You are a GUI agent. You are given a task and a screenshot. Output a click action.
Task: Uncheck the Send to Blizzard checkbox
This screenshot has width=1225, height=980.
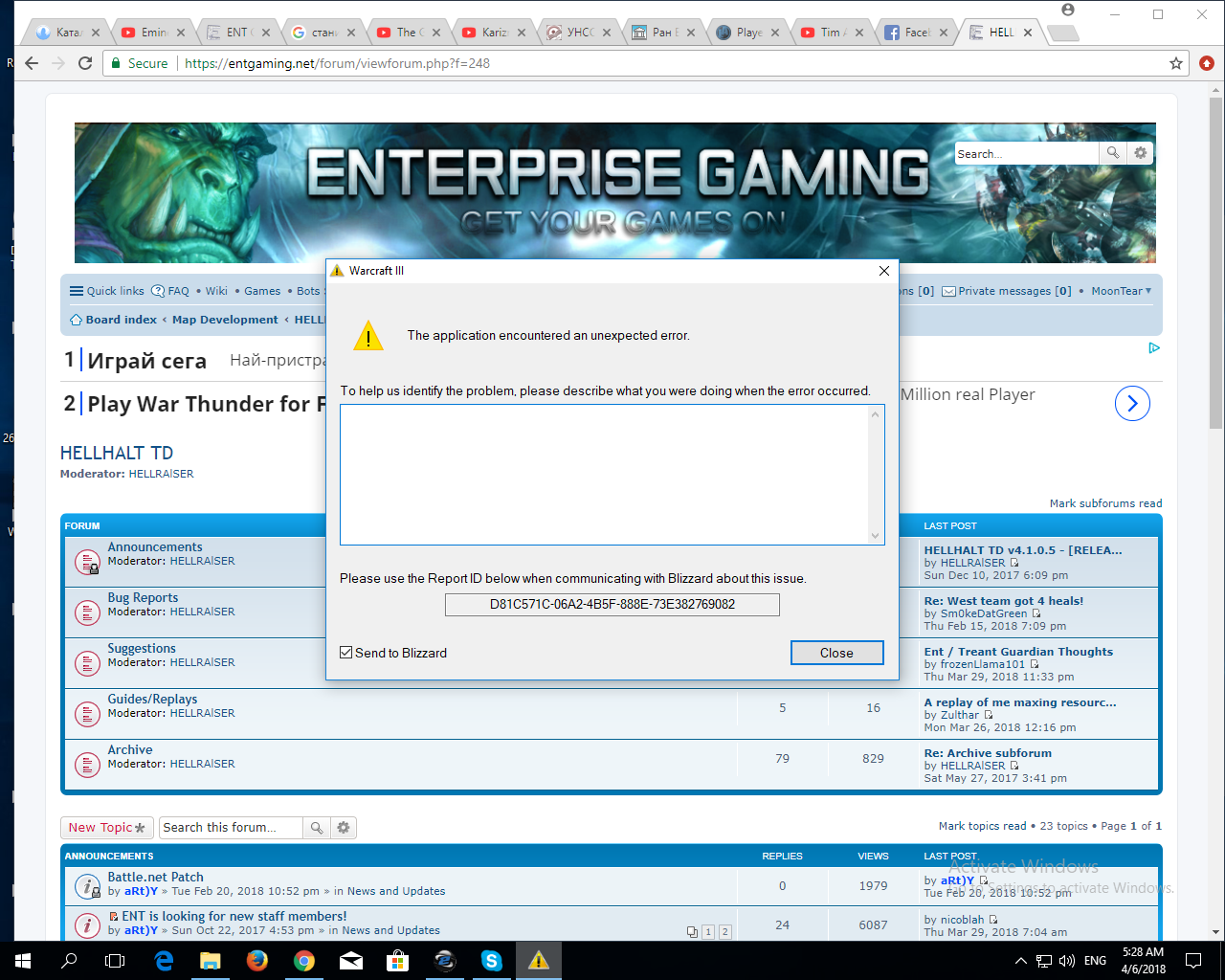point(346,653)
